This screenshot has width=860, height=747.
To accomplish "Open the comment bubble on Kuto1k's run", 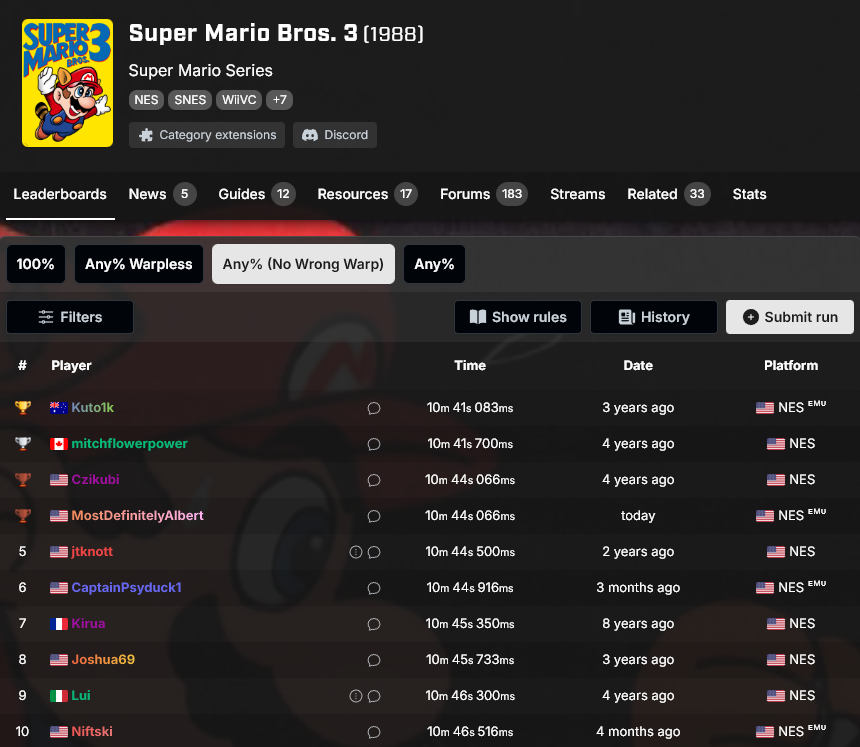I will click(x=374, y=407).
